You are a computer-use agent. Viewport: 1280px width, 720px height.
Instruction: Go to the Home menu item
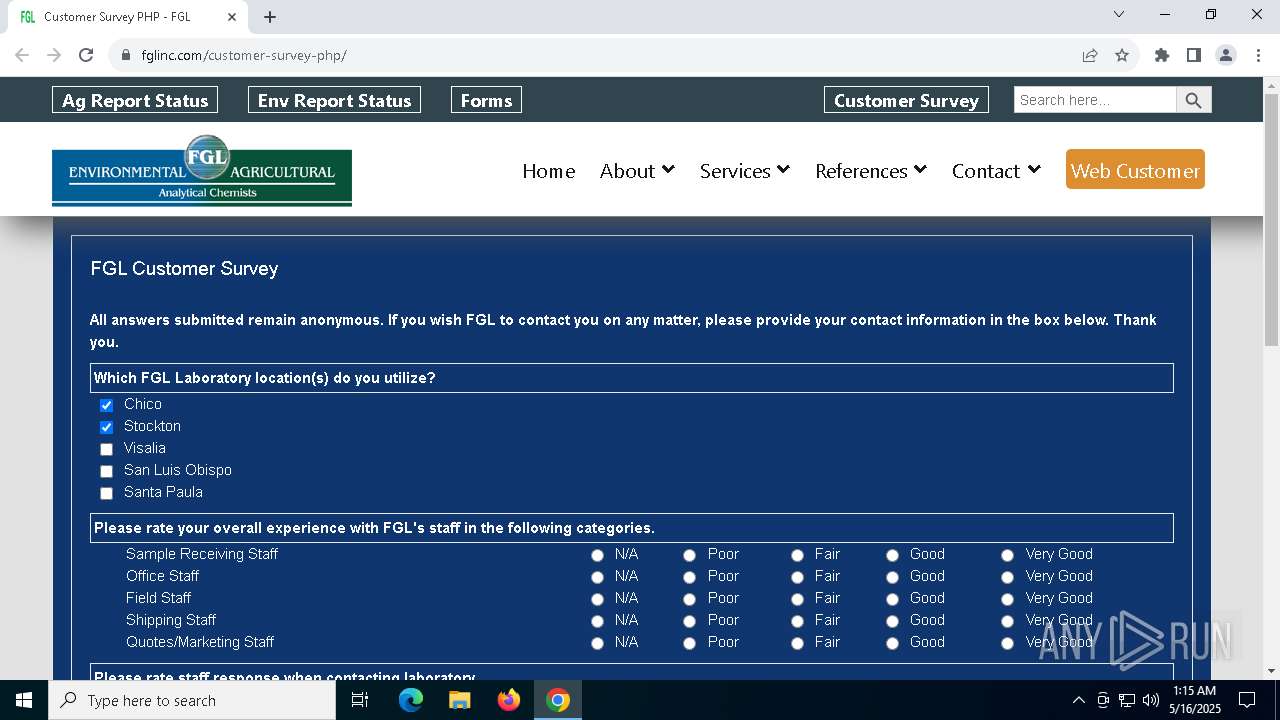[549, 171]
